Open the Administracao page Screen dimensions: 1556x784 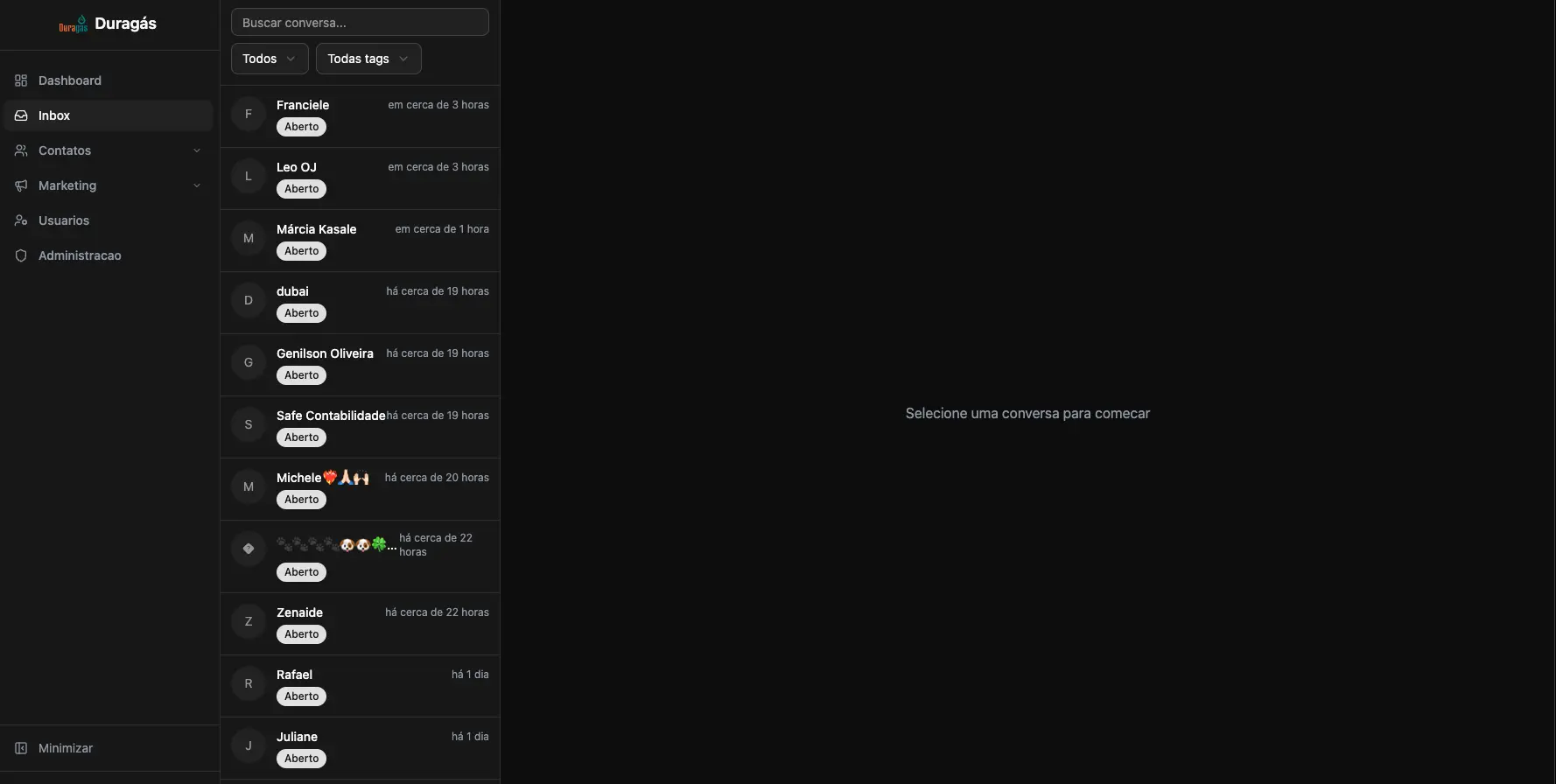tap(109, 255)
